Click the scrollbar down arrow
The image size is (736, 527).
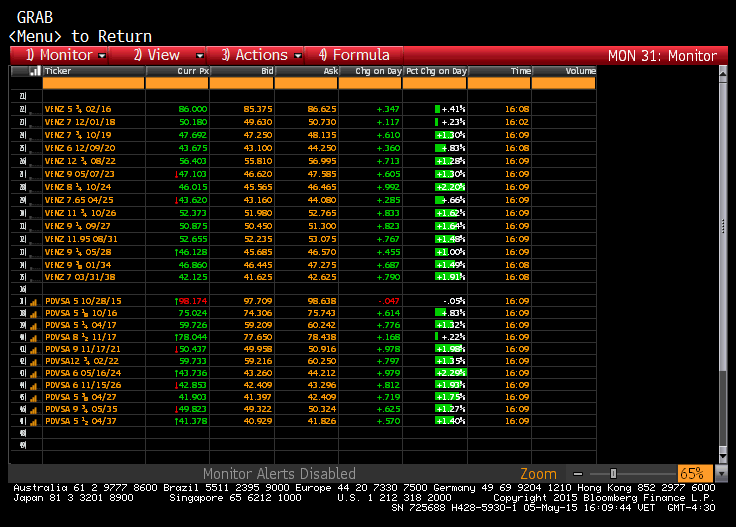(723, 457)
